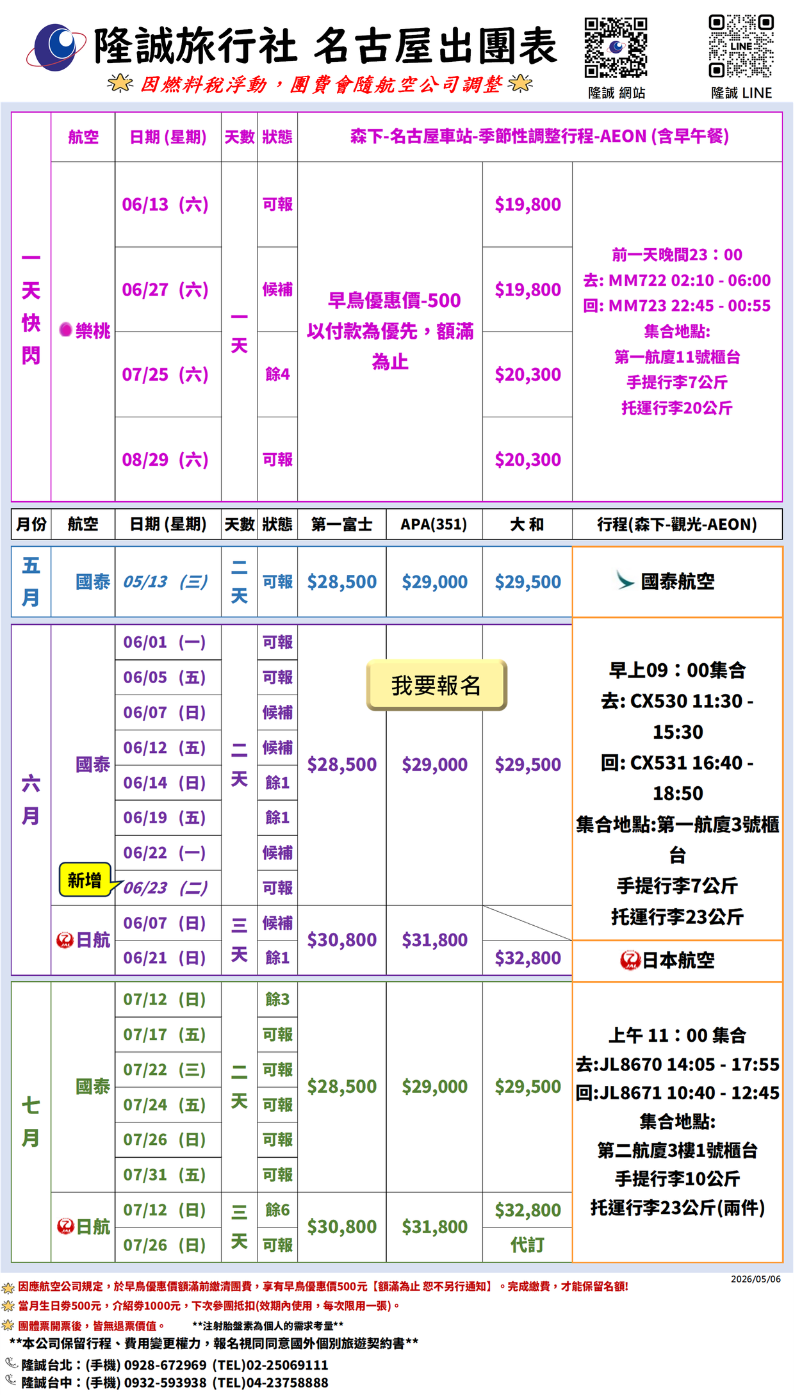Select the 06/01 (一) date row
The width and height of the screenshot is (794, 1395).
point(166,642)
